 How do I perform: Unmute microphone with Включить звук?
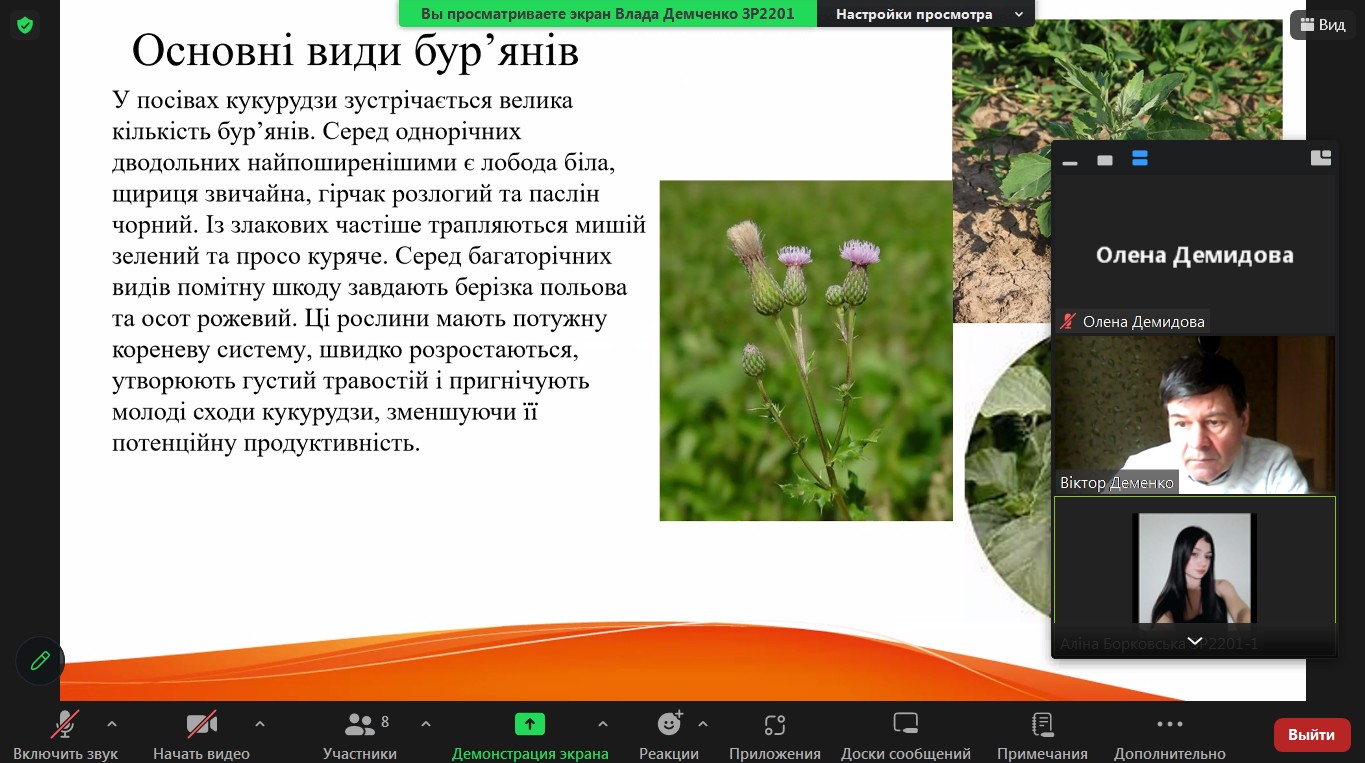pos(65,735)
